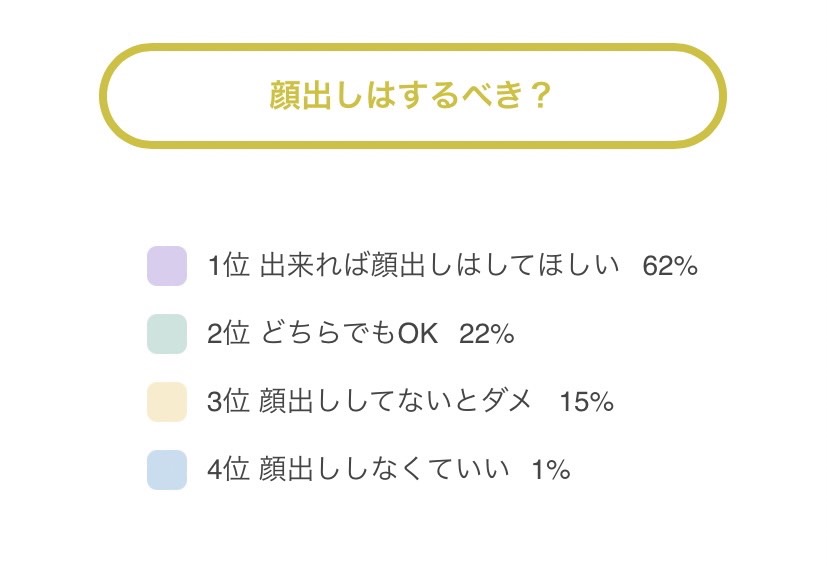
Task: Click the 62% result value
Action: tap(670, 267)
